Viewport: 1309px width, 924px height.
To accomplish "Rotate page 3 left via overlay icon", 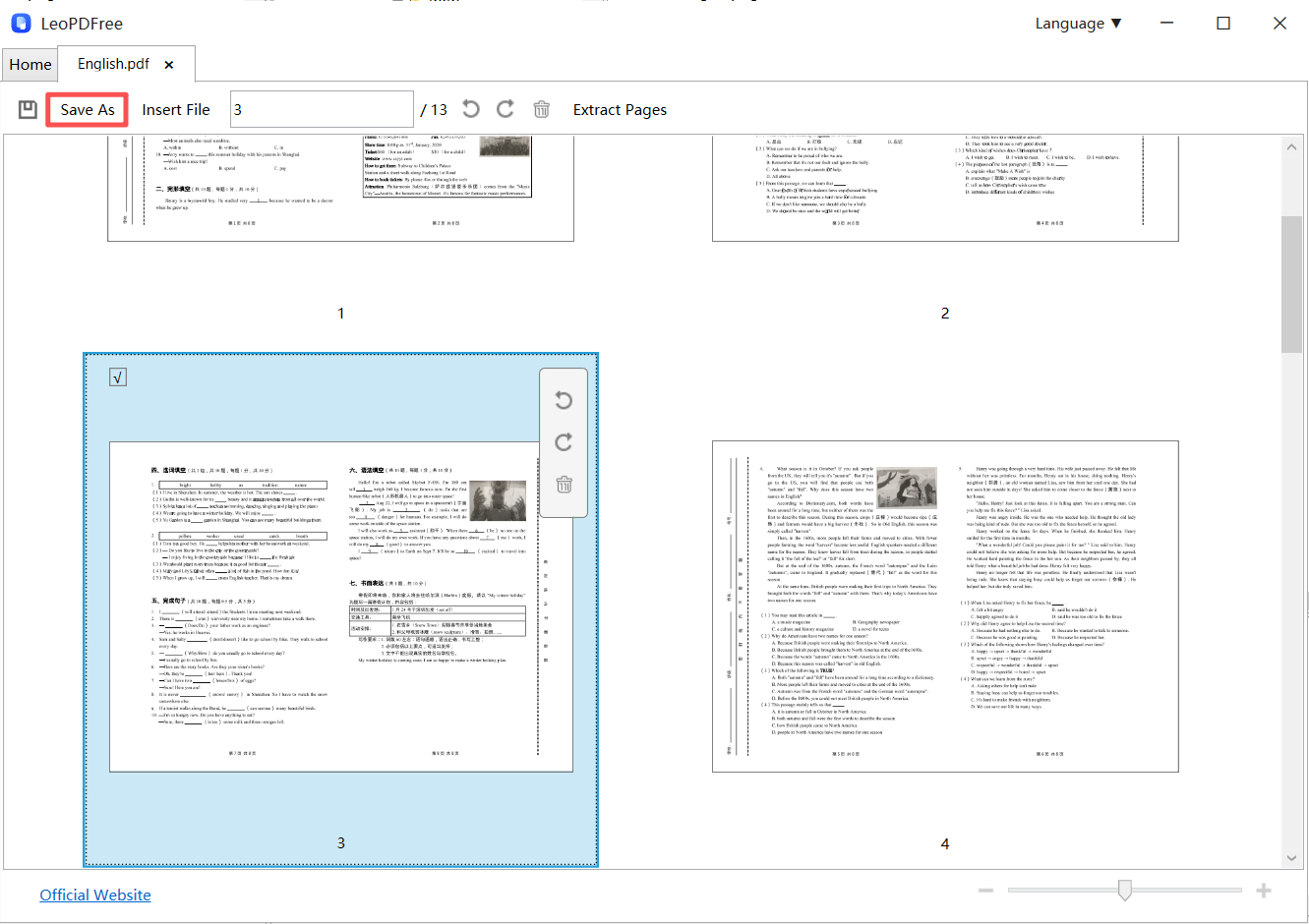I will (x=564, y=400).
